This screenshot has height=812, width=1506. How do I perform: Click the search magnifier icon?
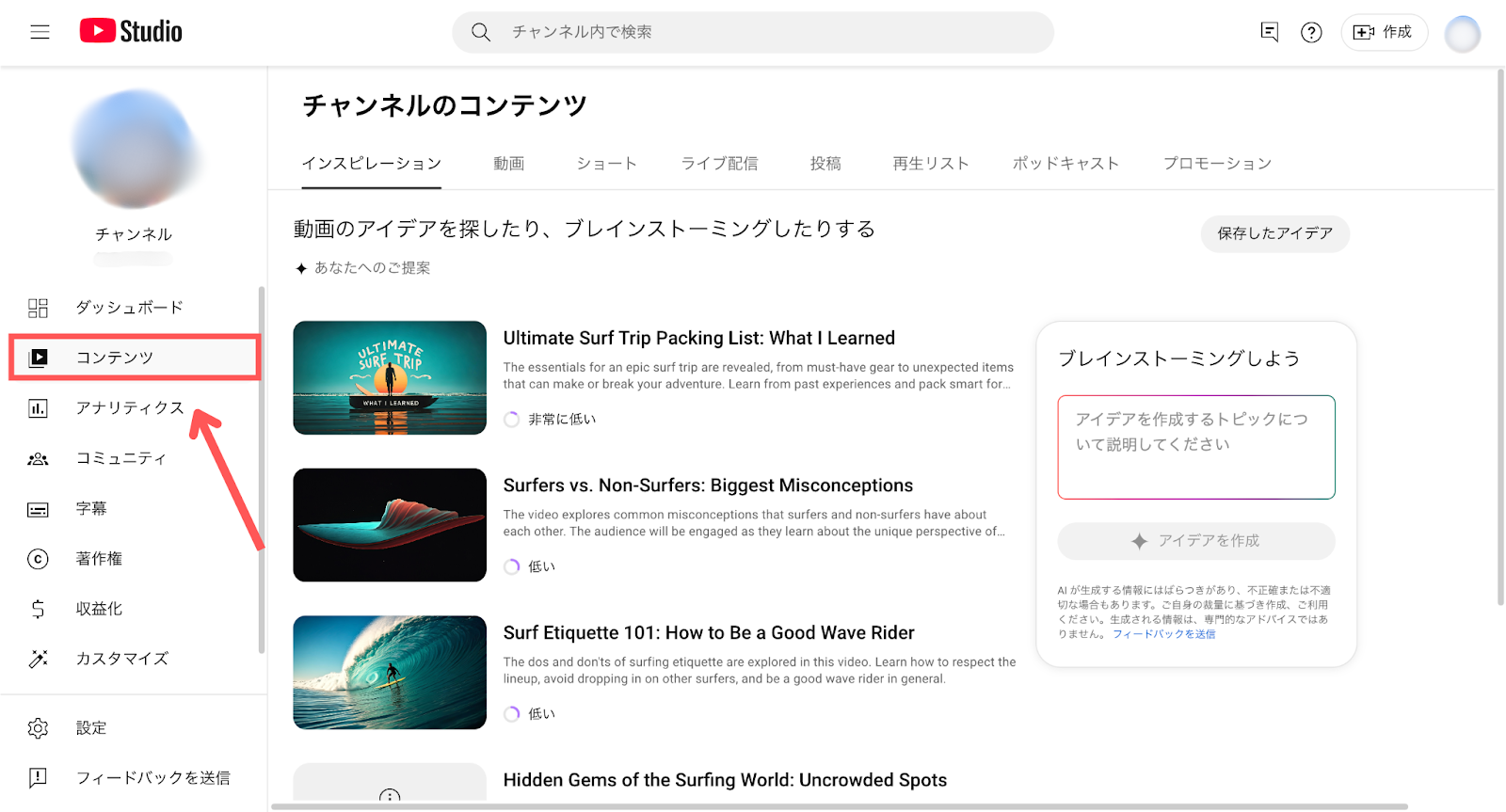click(481, 32)
